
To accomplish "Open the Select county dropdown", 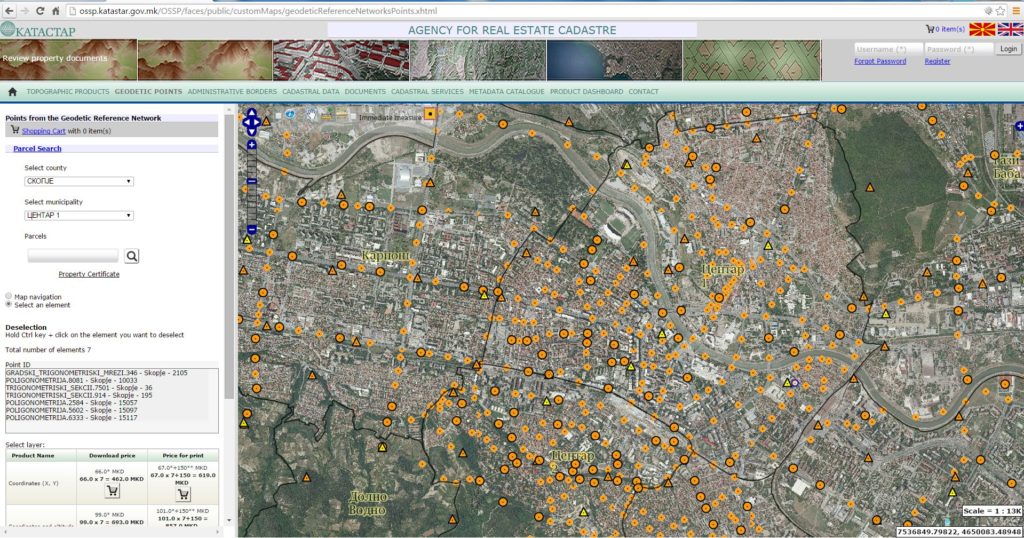I will (x=79, y=181).
